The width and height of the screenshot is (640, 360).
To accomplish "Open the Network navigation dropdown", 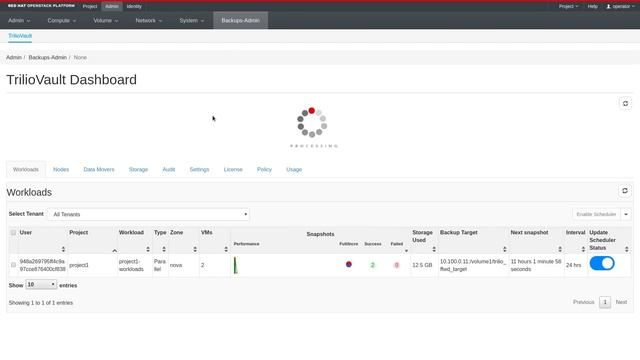I will (149, 20).
